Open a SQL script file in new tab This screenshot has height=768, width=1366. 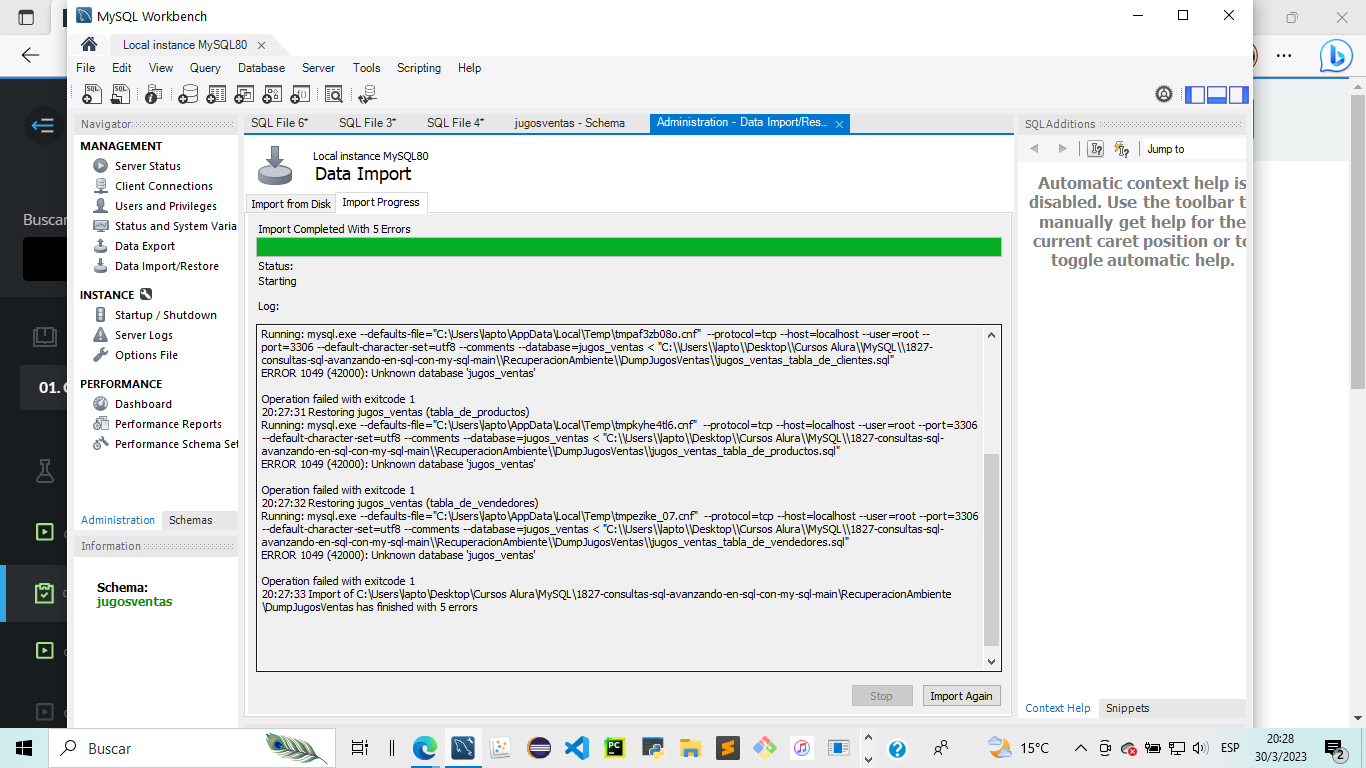[120, 94]
